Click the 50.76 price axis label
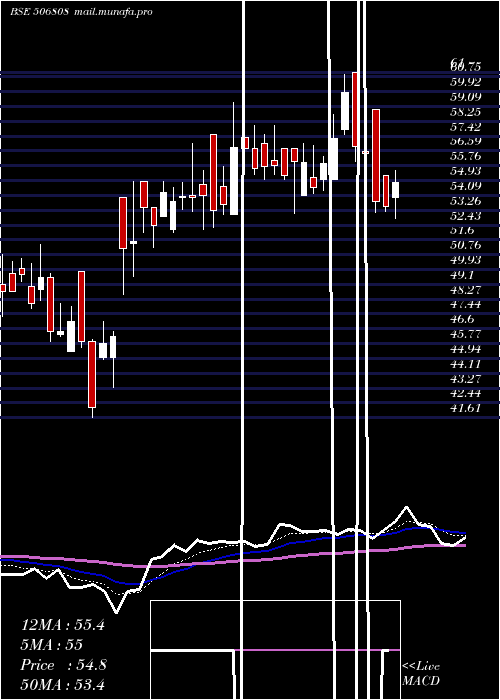The width and height of the screenshot is (500, 700). click(x=466, y=245)
